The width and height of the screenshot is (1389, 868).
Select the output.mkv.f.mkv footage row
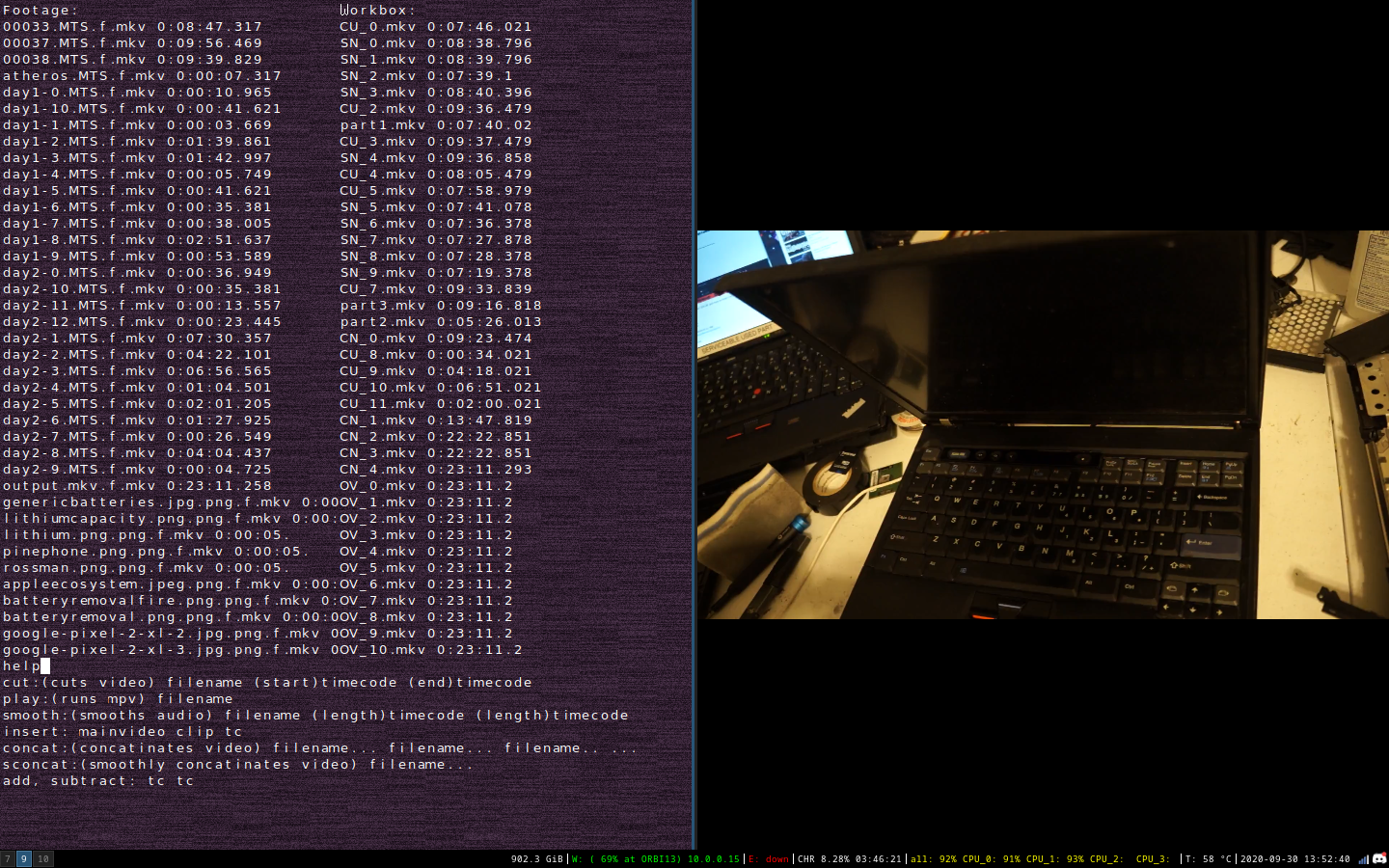(x=137, y=486)
